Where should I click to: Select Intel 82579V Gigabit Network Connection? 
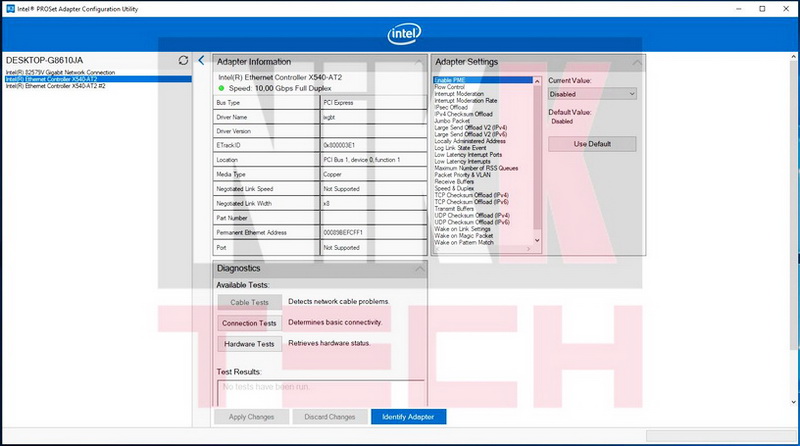tap(60, 72)
